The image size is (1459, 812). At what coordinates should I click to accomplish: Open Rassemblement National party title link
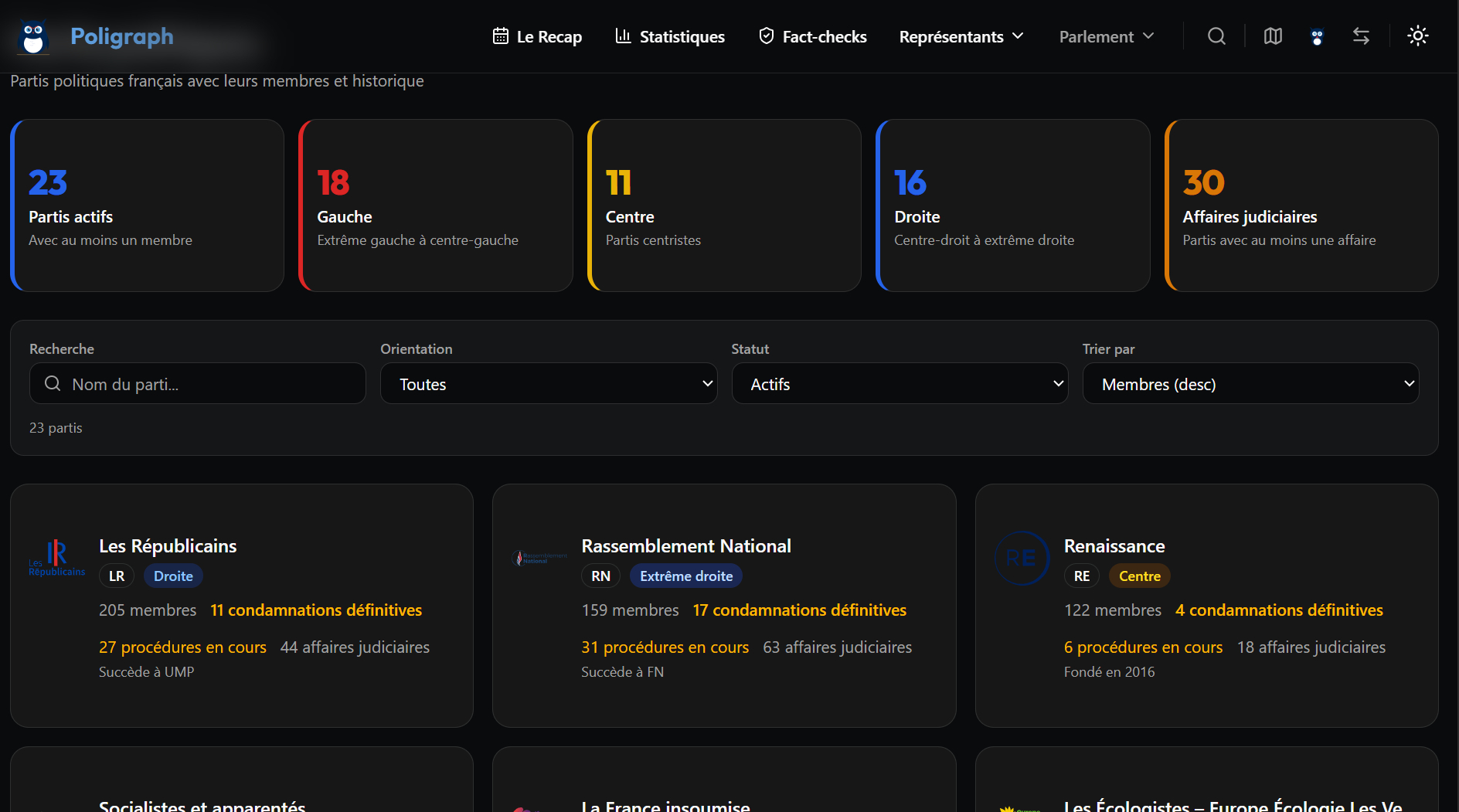coord(685,546)
